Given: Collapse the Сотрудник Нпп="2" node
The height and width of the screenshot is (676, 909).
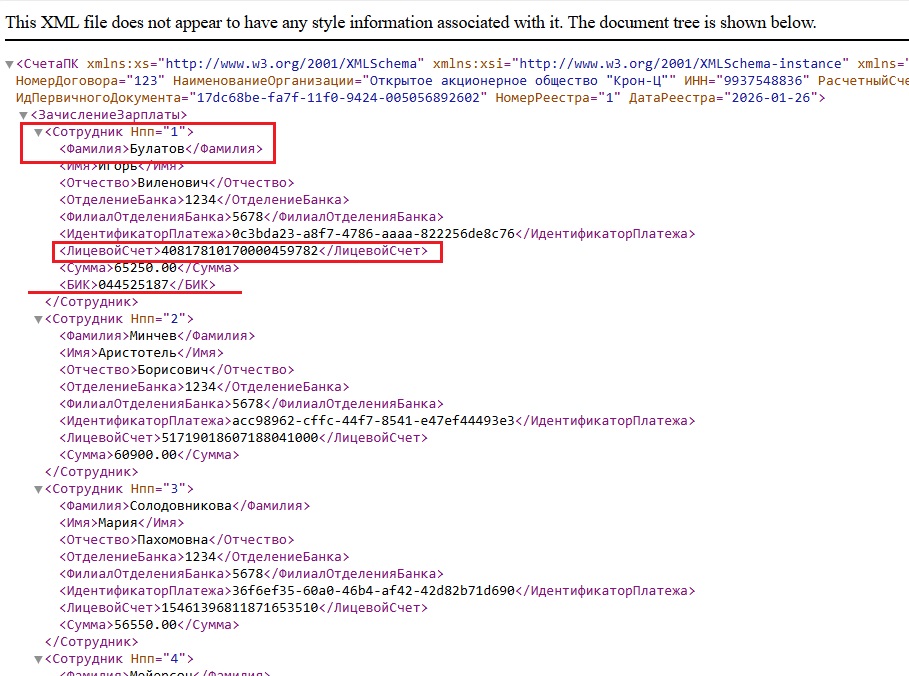Looking at the screenshot, I should [x=39, y=319].
